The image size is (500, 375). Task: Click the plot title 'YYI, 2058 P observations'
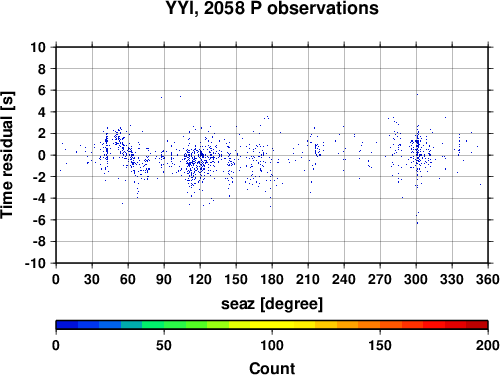coord(272,8)
